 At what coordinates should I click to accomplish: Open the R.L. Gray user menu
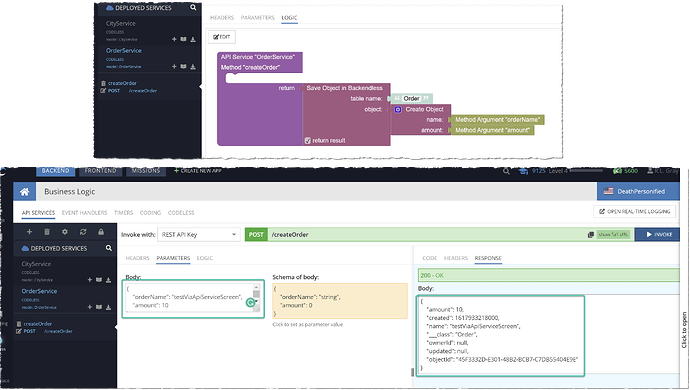tap(662, 171)
